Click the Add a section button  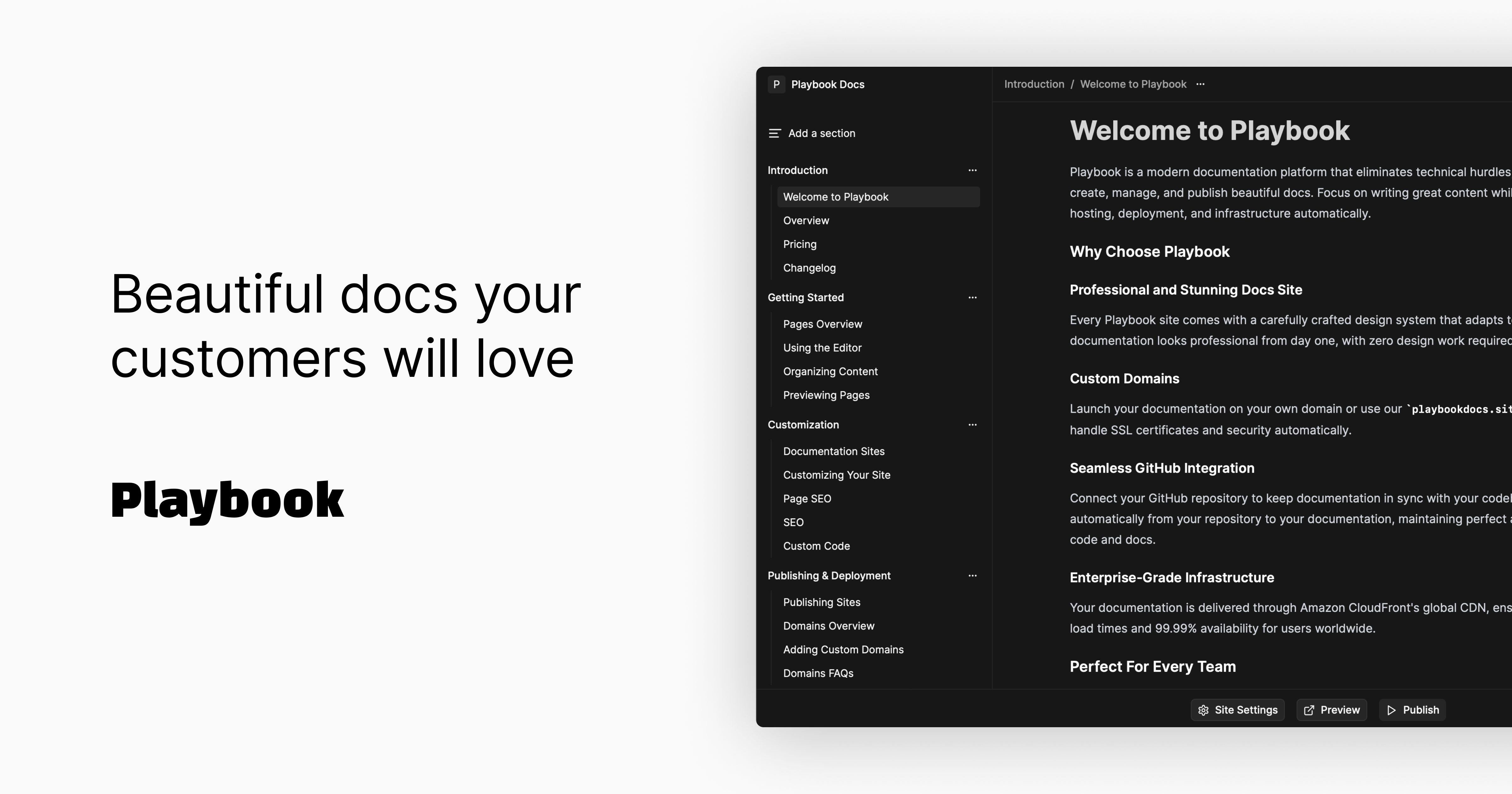(821, 133)
